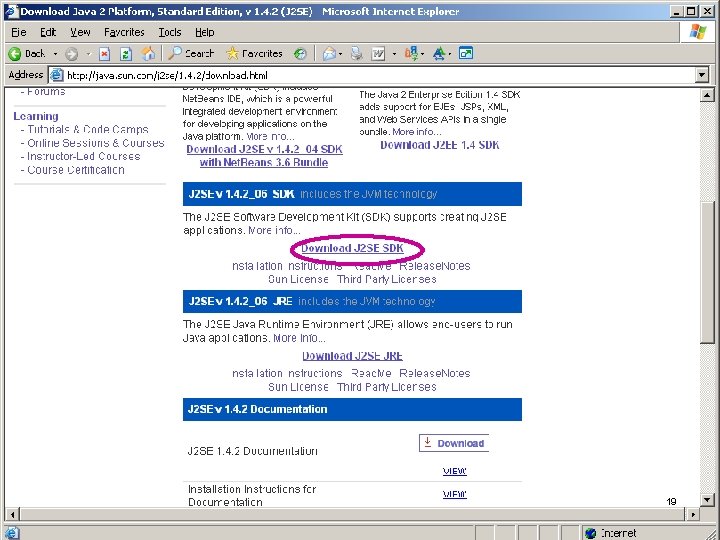Click the blue triangle toolbar icon
This screenshot has width=720, height=540.
[439, 54]
